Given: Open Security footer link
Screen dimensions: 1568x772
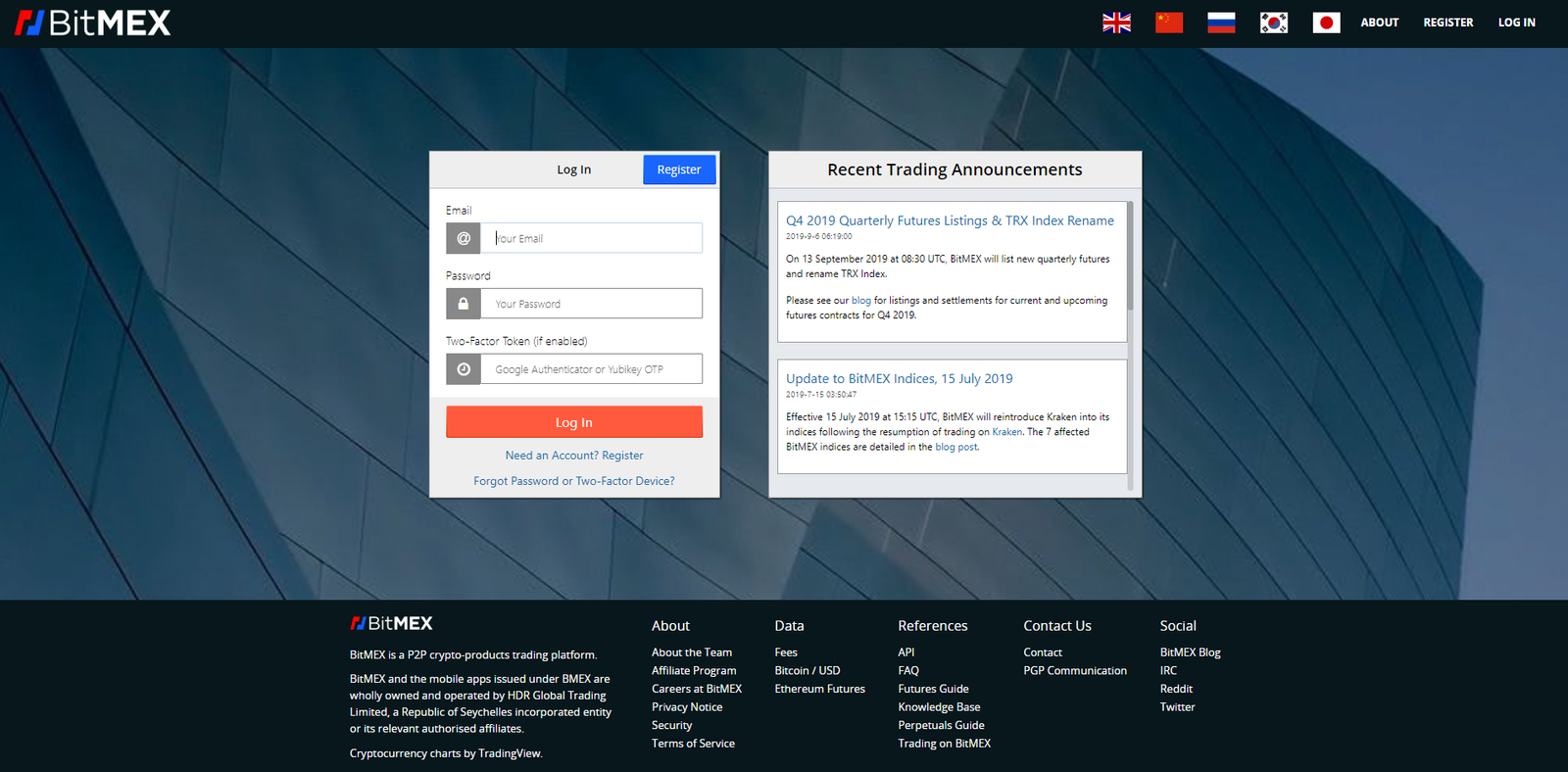Looking at the screenshot, I should point(672,726).
